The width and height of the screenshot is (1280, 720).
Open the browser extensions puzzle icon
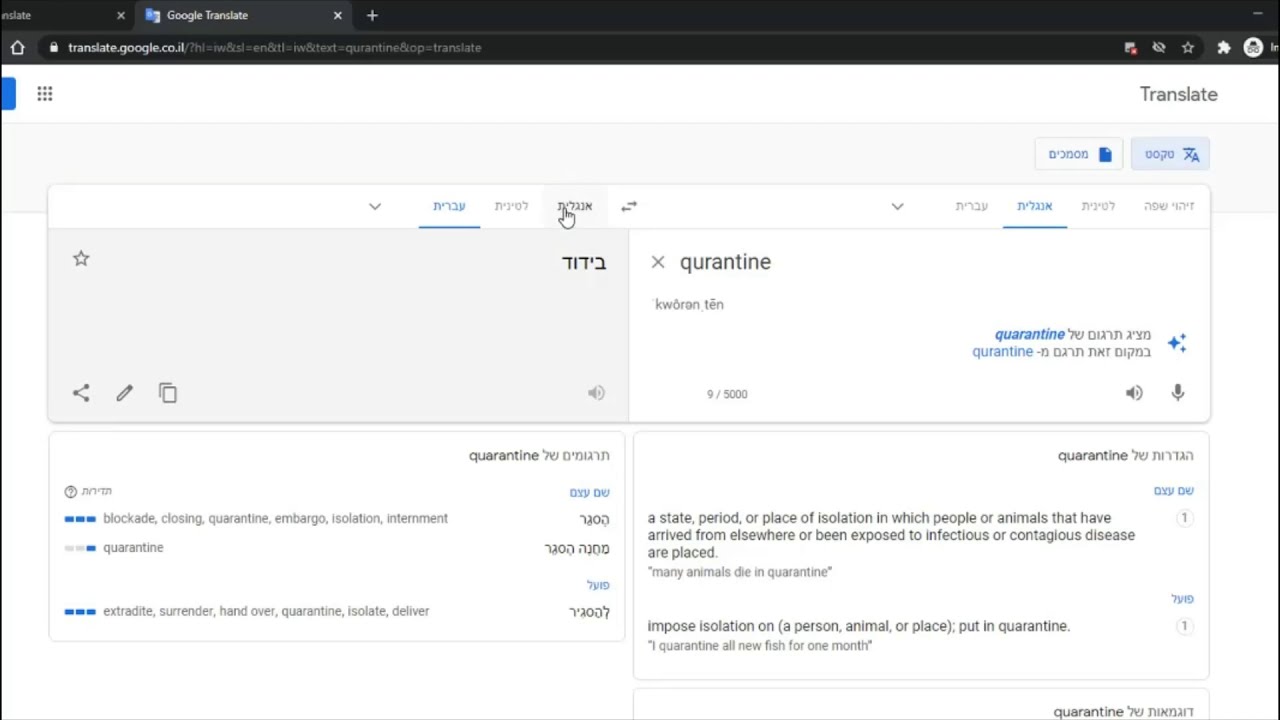tap(1223, 47)
